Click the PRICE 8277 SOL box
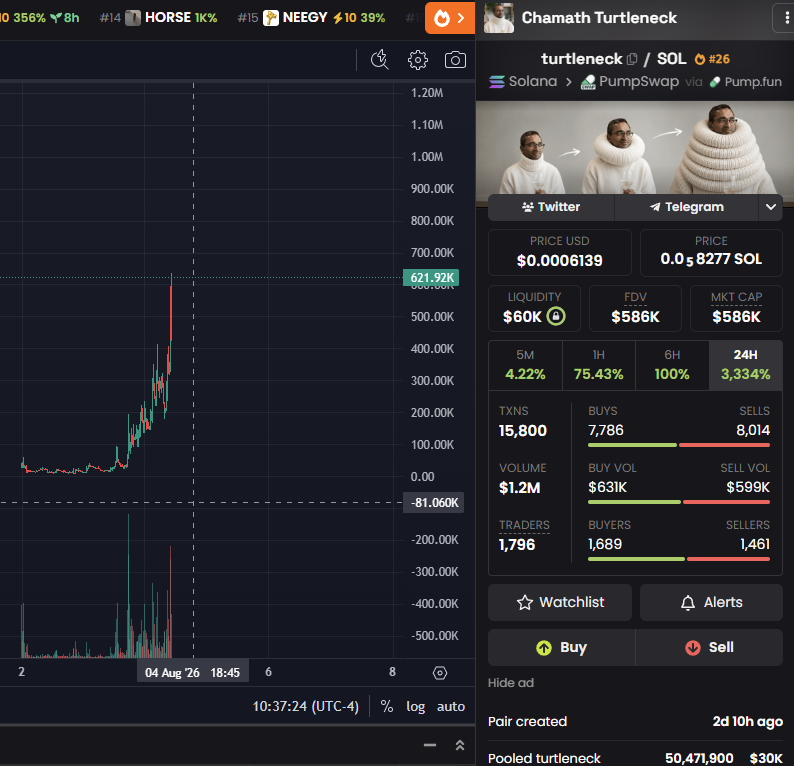This screenshot has width=794, height=766. tap(711, 253)
